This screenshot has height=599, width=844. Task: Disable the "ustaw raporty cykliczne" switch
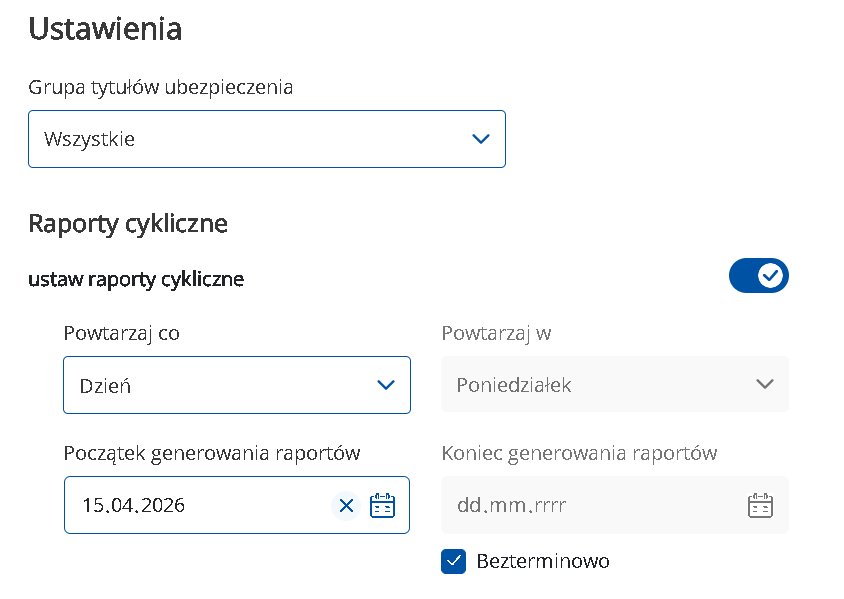759,276
